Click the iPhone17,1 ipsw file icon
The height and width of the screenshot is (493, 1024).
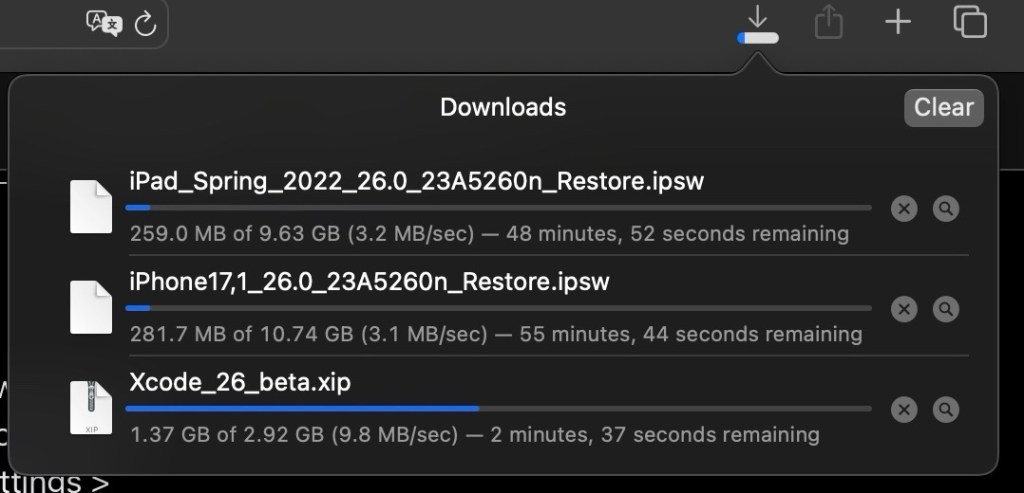pos(91,307)
